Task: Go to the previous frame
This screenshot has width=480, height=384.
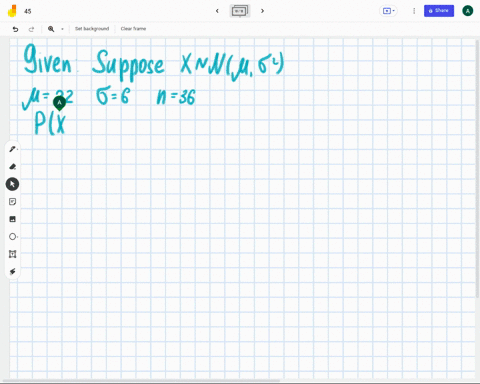Action: [217, 11]
